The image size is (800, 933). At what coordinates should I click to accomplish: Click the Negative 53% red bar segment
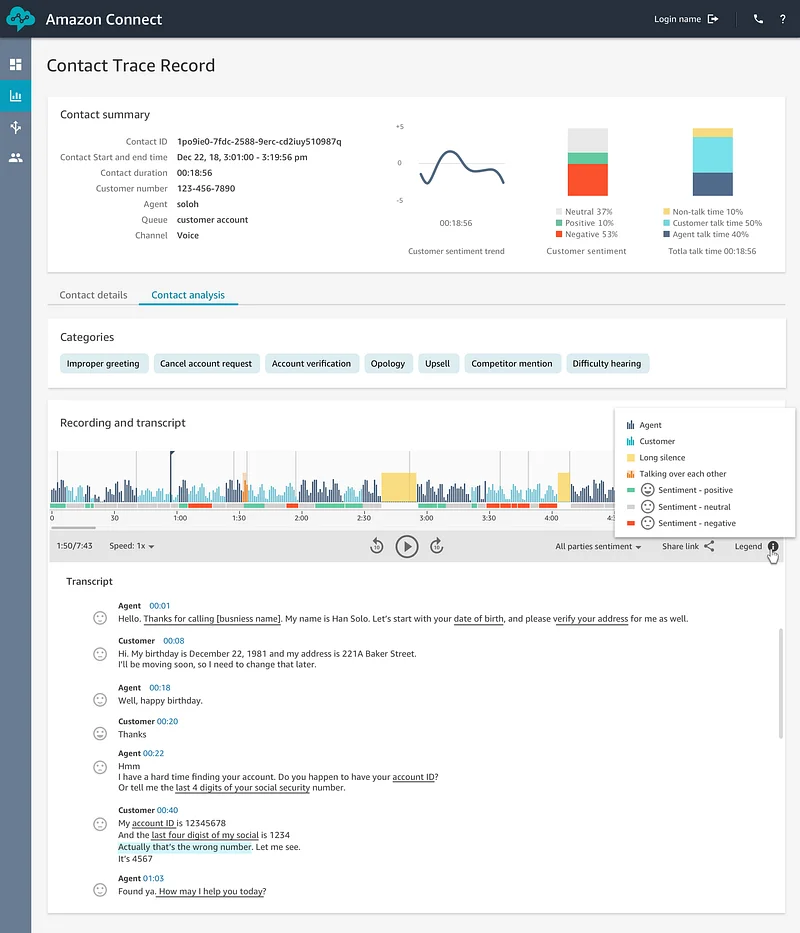click(x=588, y=180)
